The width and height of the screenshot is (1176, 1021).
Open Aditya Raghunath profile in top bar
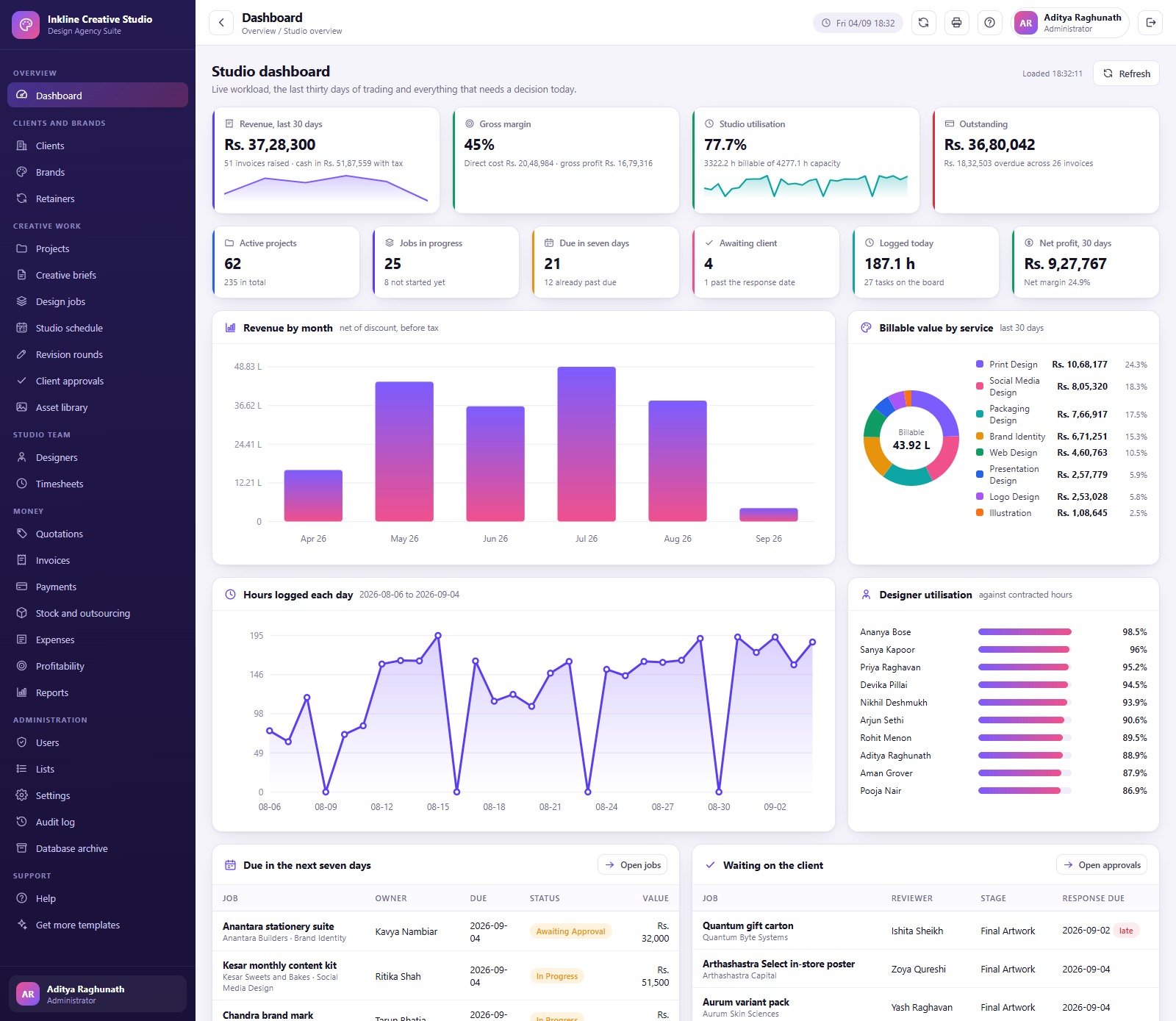1070,23
